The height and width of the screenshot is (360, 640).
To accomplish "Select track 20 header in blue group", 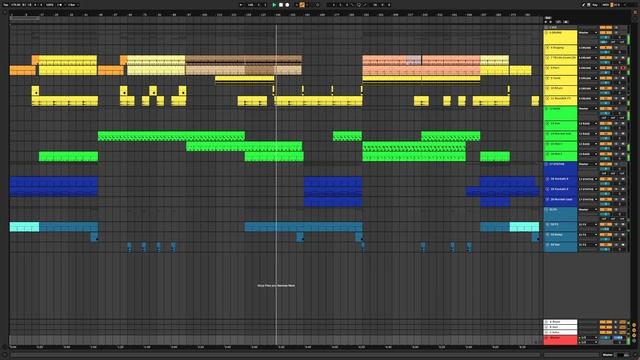I will click(x=560, y=201).
